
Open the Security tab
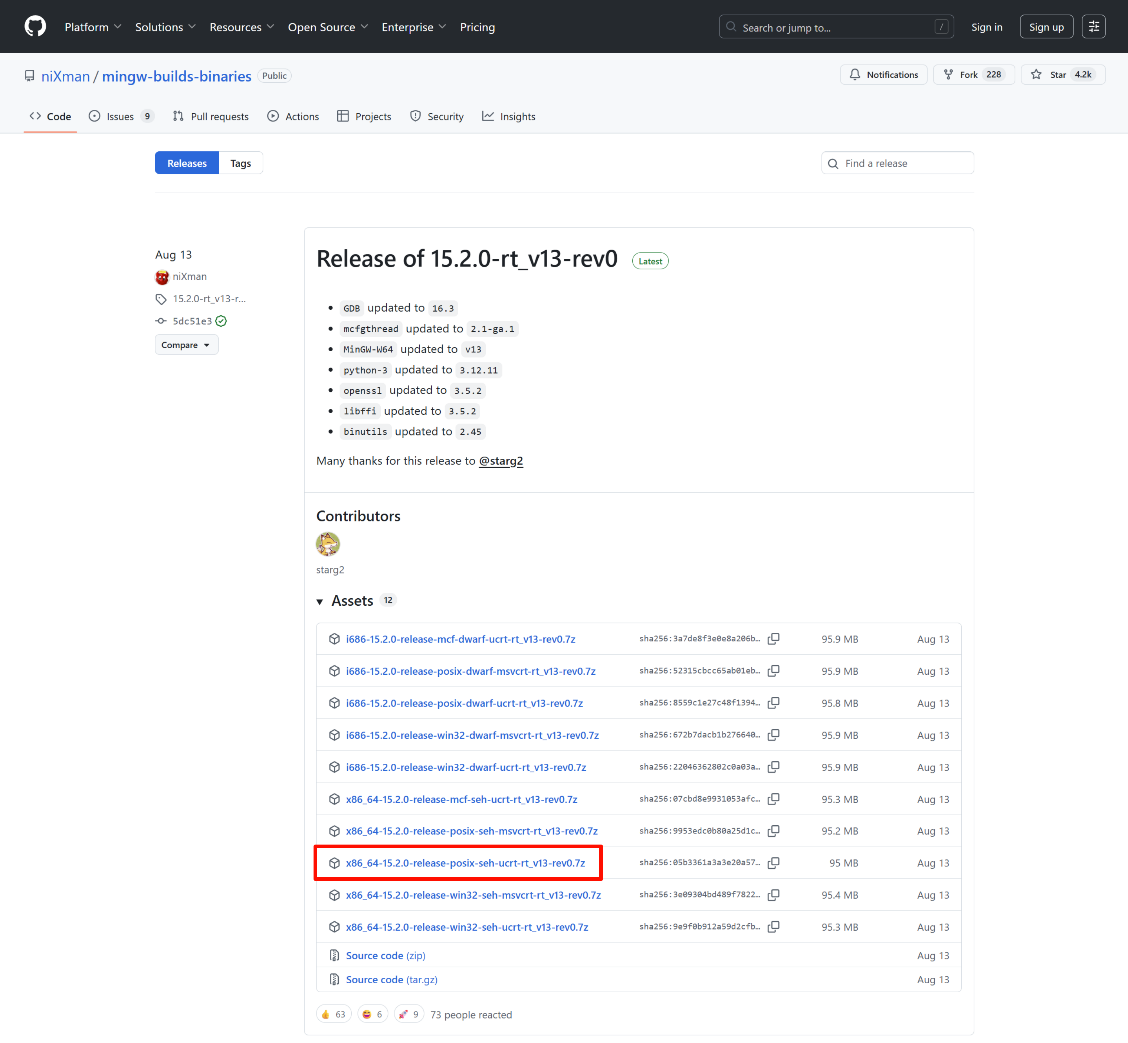(x=437, y=117)
